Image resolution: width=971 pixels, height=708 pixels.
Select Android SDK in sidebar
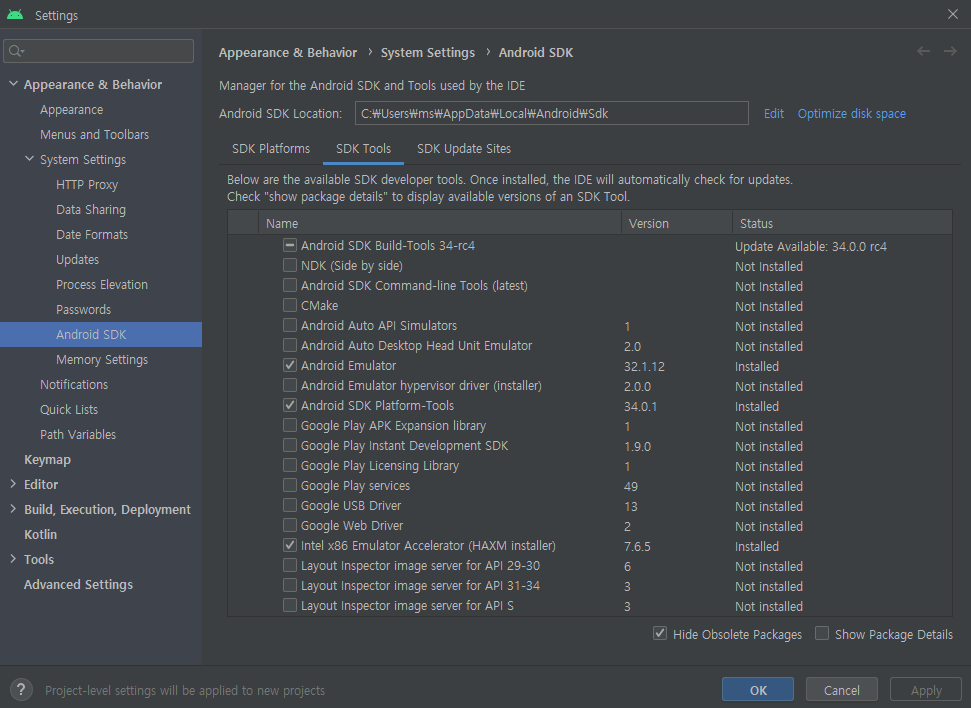pos(101,334)
